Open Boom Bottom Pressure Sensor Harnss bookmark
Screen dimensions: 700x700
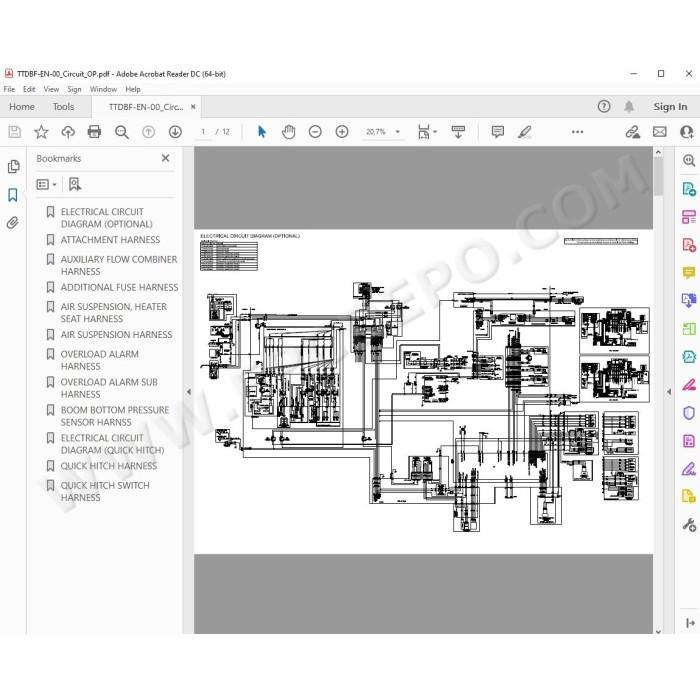(x=115, y=416)
